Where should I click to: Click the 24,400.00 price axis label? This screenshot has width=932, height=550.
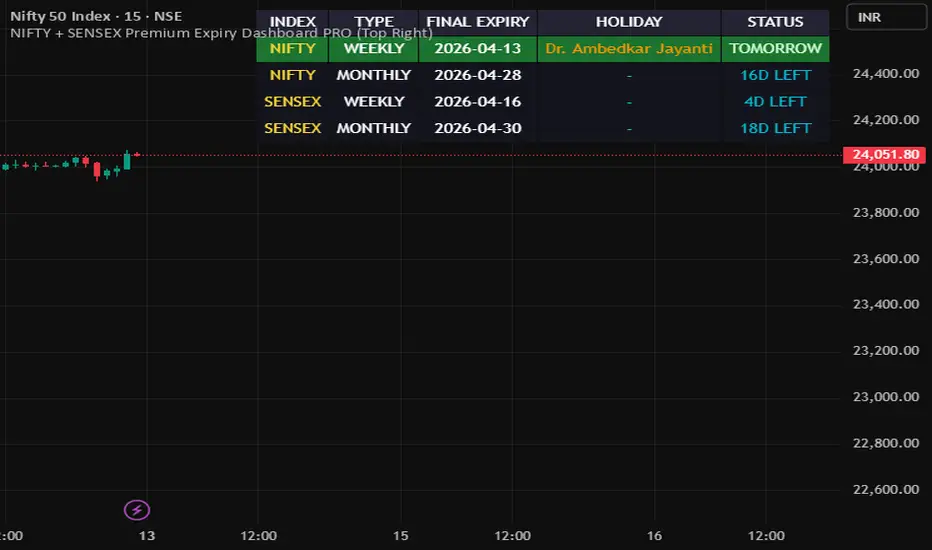point(886,74)
